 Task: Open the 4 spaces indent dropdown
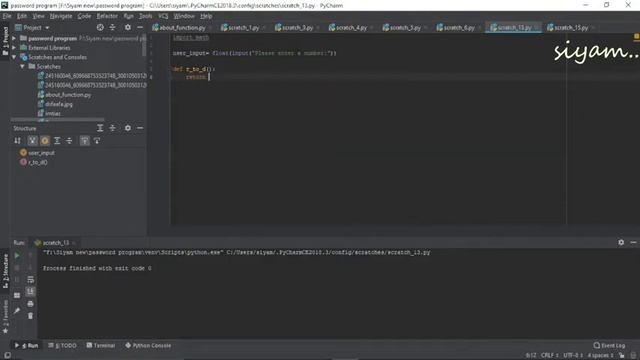click(600, 356)
